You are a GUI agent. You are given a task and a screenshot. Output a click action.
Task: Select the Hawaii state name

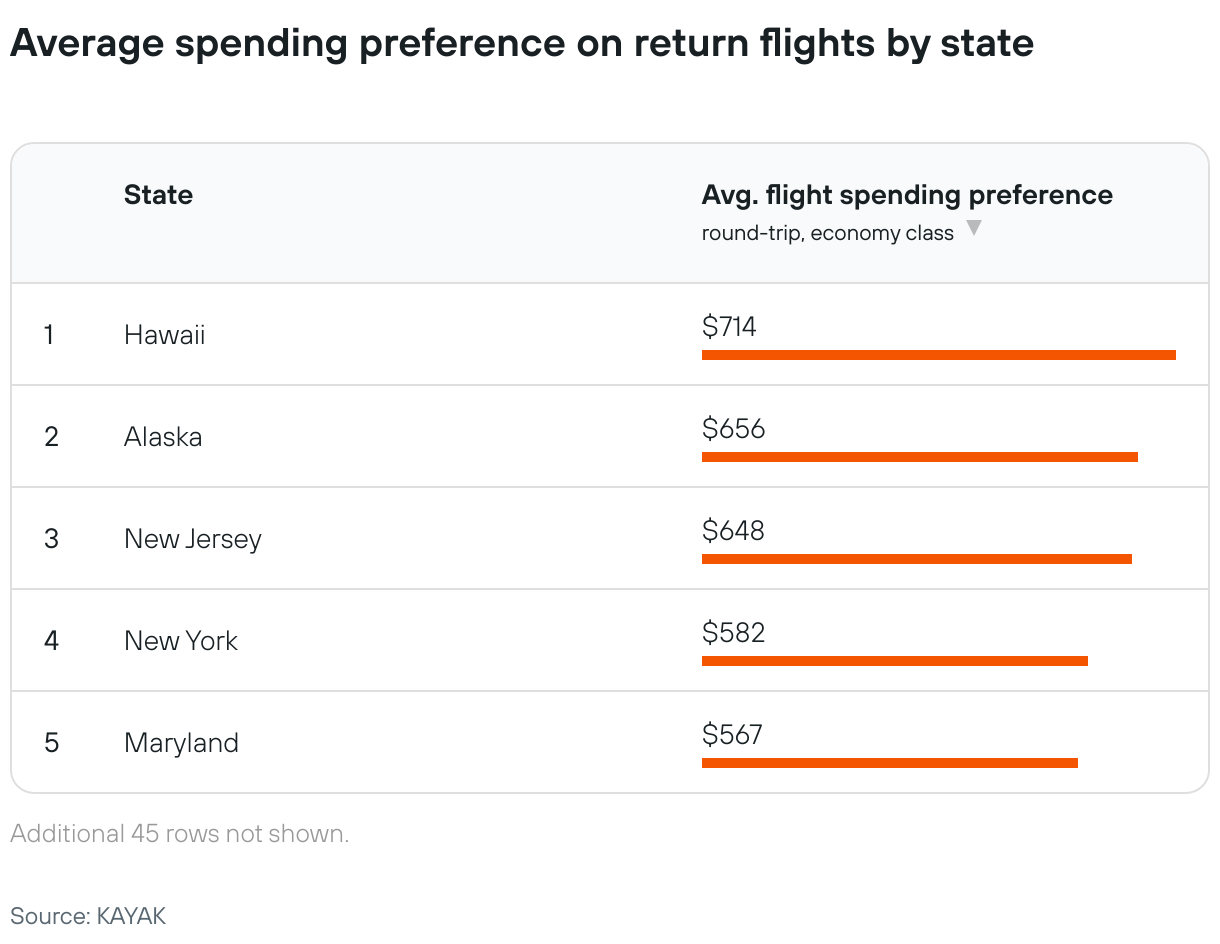coord(164,335)
